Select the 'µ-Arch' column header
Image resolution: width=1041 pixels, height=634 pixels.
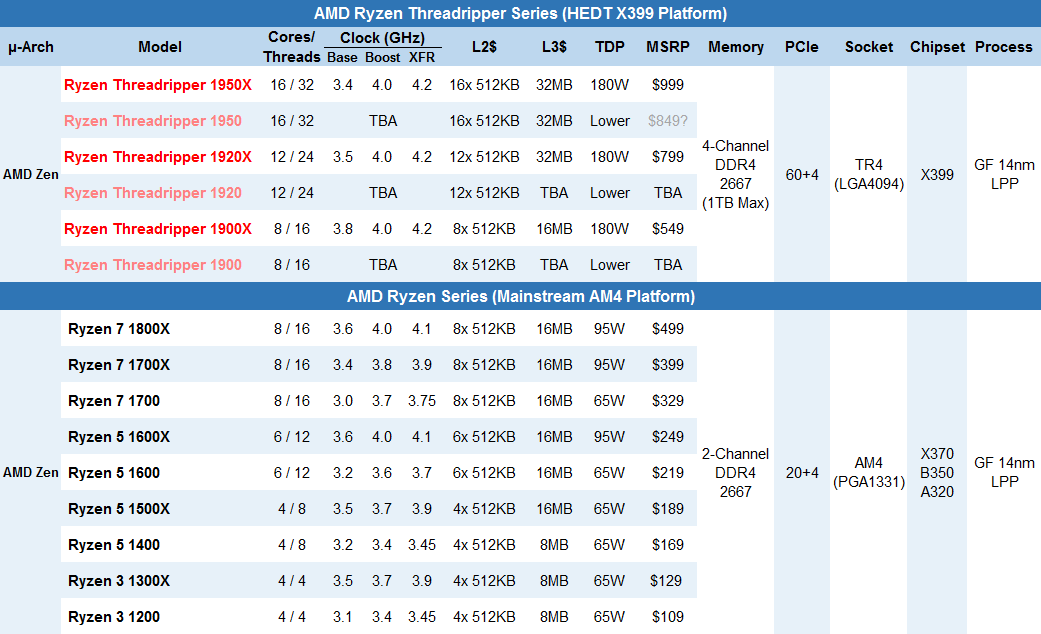(31, 47)
